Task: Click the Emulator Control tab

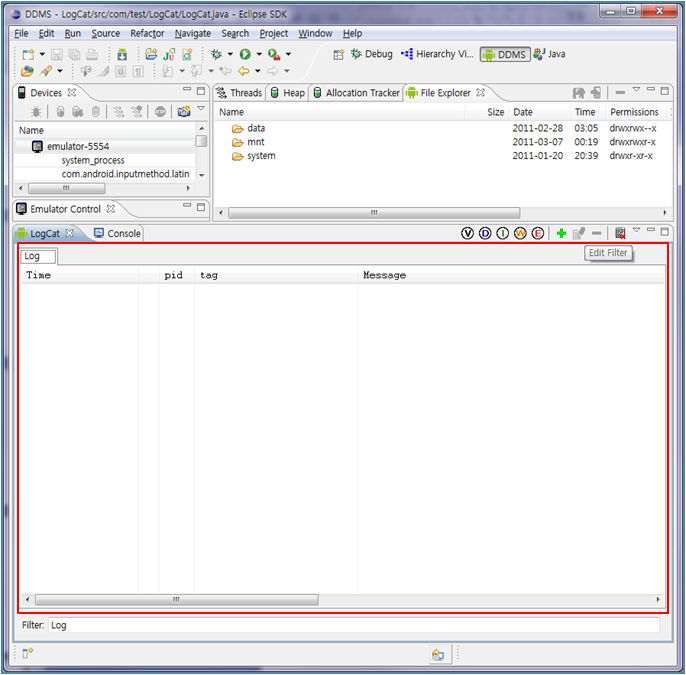Action: [65, 209]
